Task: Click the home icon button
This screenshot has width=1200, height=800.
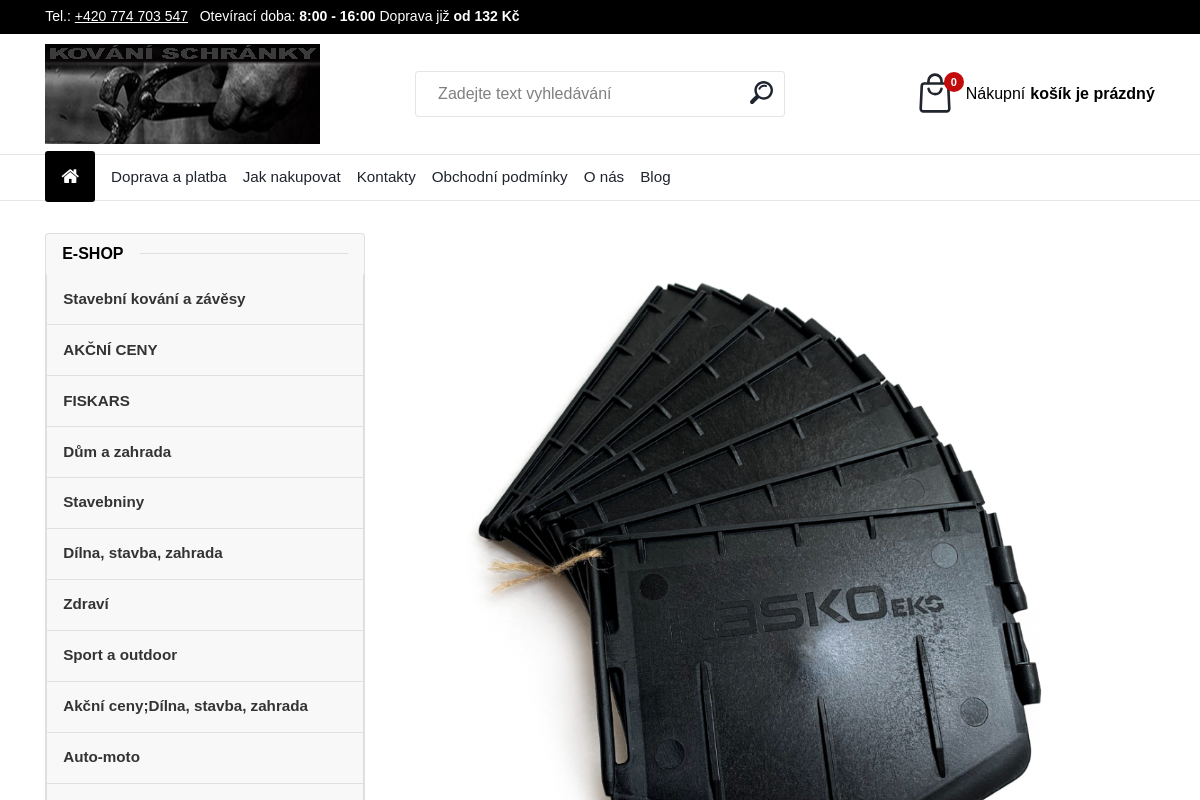Action: (x=70, y=177)
